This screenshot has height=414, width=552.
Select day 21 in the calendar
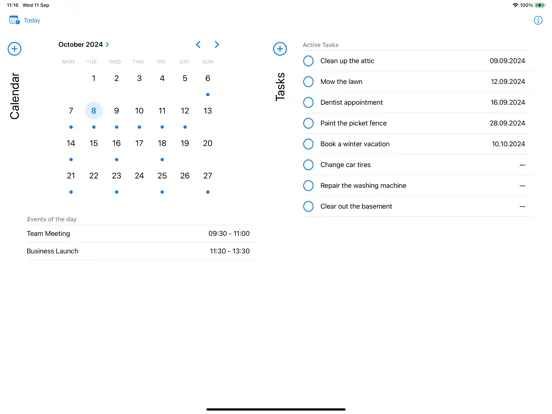(x=71, y=176)
